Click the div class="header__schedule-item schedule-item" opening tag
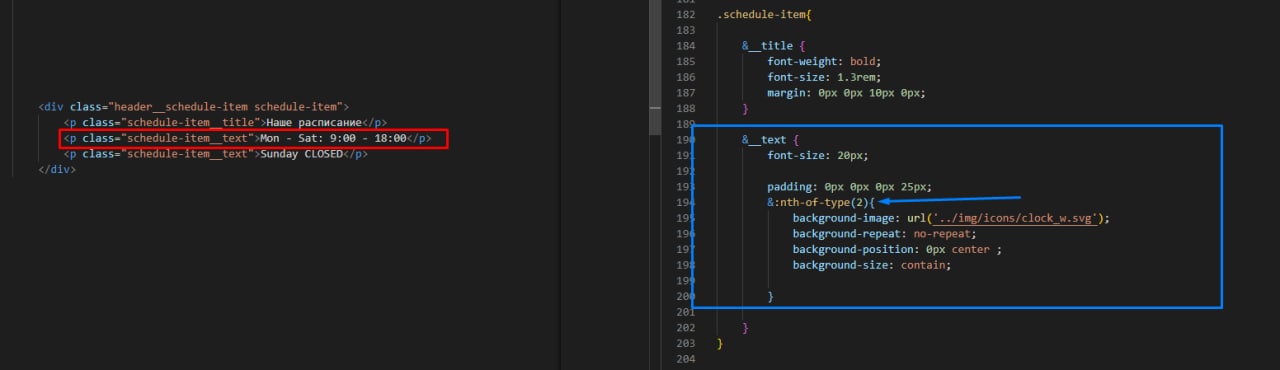This screenshot has width=1280, height=370. [x=193, y=106]
